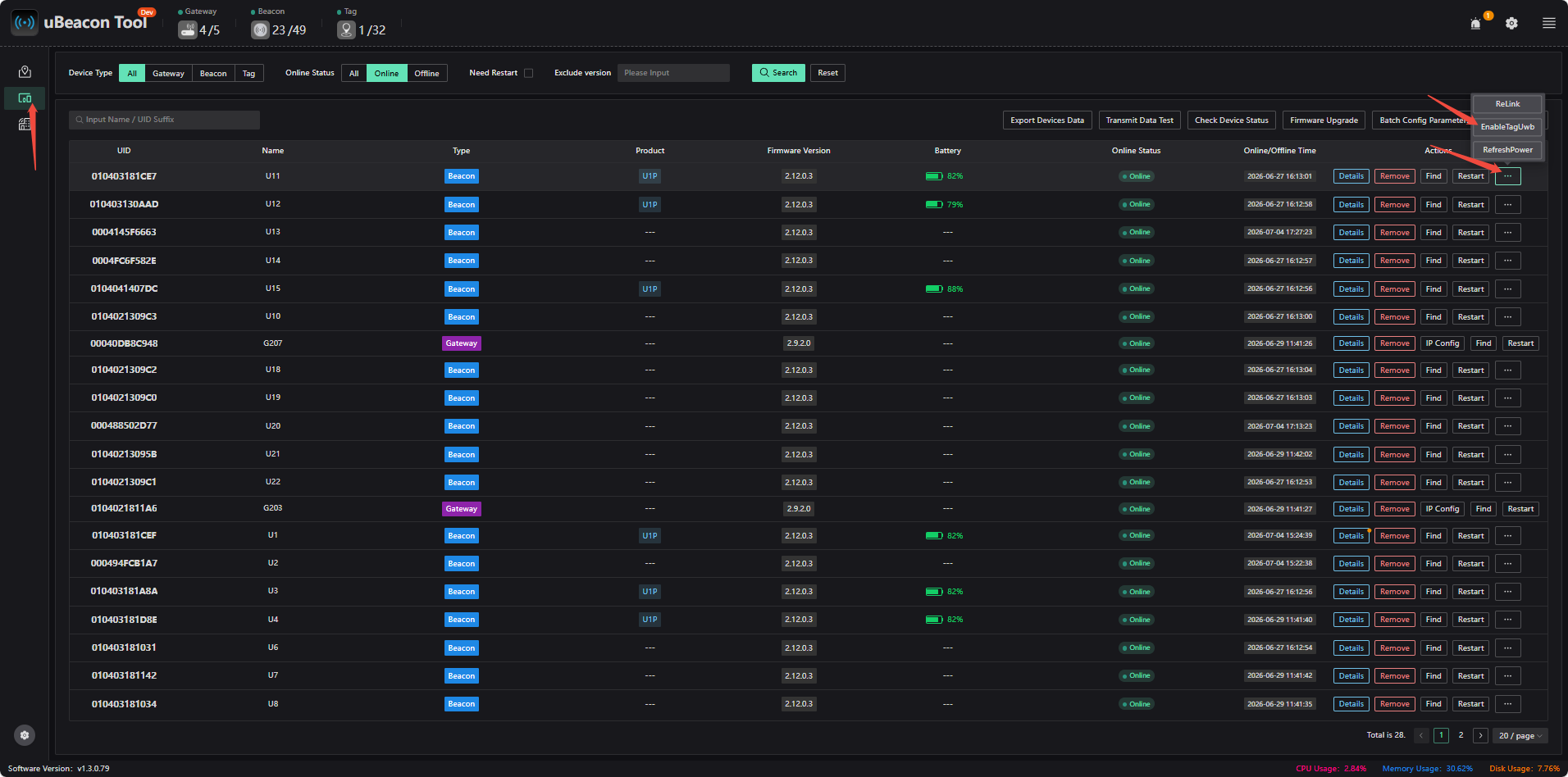This screenshot has height=777, width=1568.
Task: Open the more actions ellipsis for U12
Action: (1507, 204)
